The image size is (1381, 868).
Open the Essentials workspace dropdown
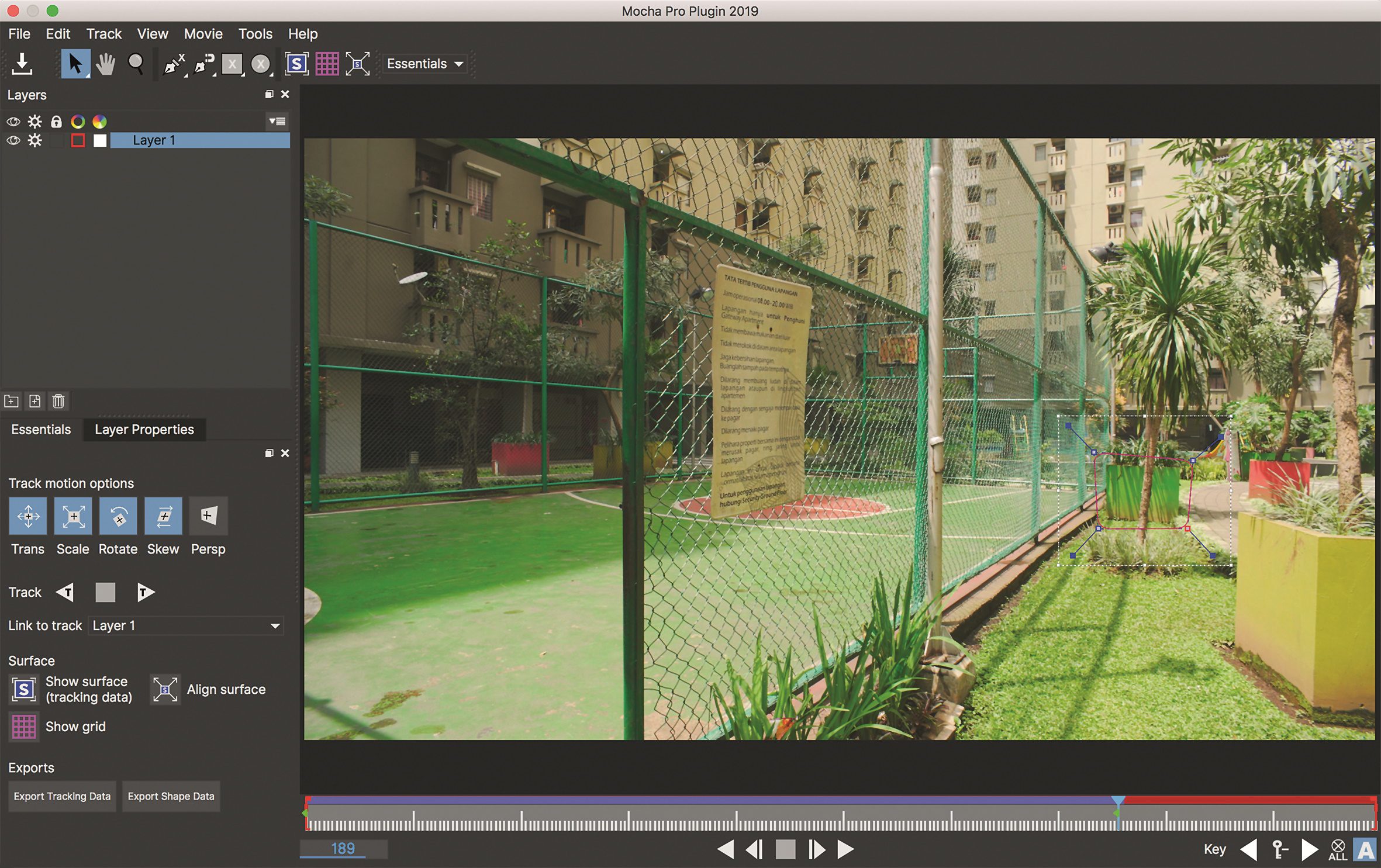tap(425, 63)
